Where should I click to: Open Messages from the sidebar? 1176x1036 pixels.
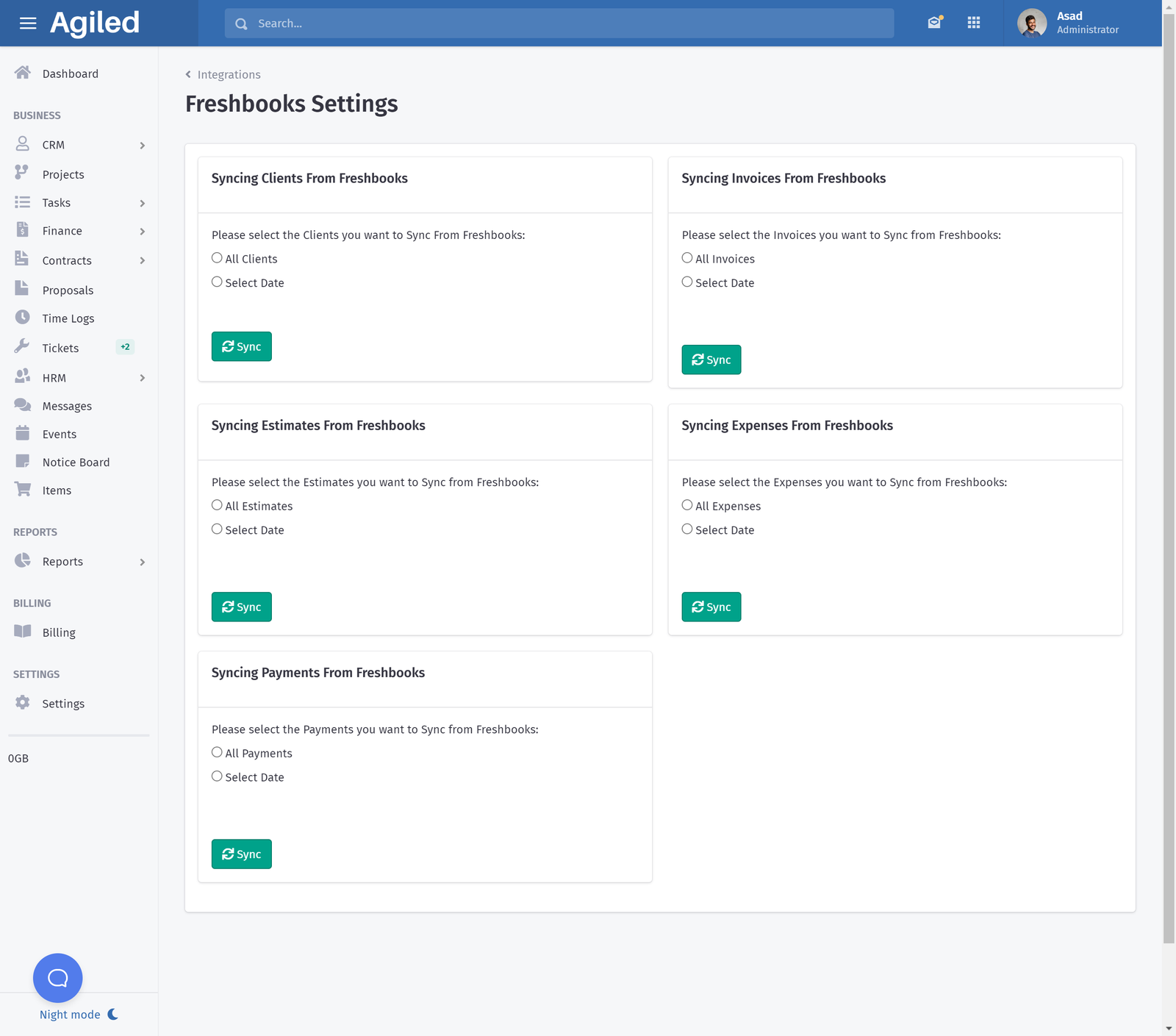pos(67,405)
